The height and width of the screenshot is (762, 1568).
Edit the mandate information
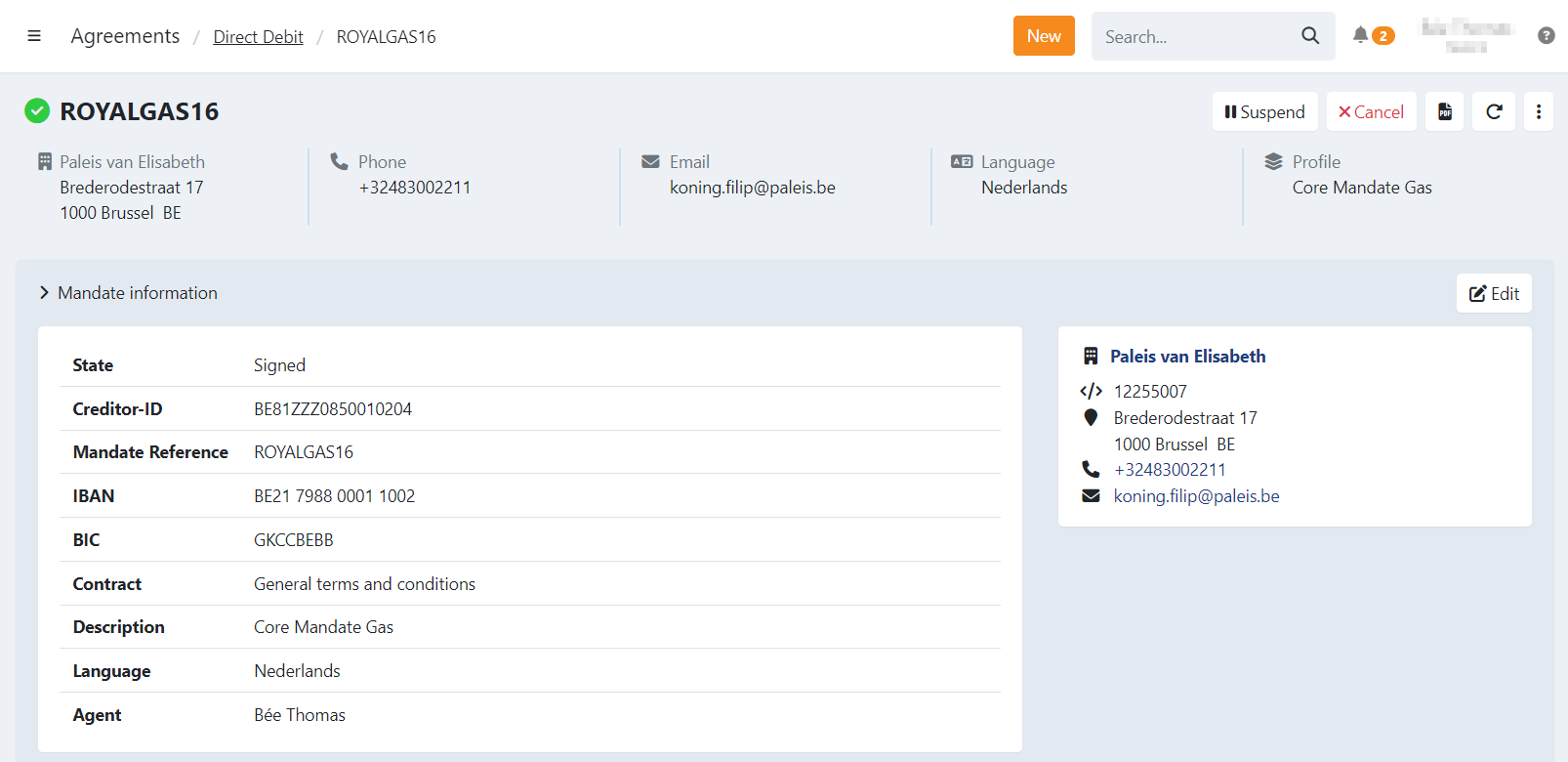[x=1494, y=294]
